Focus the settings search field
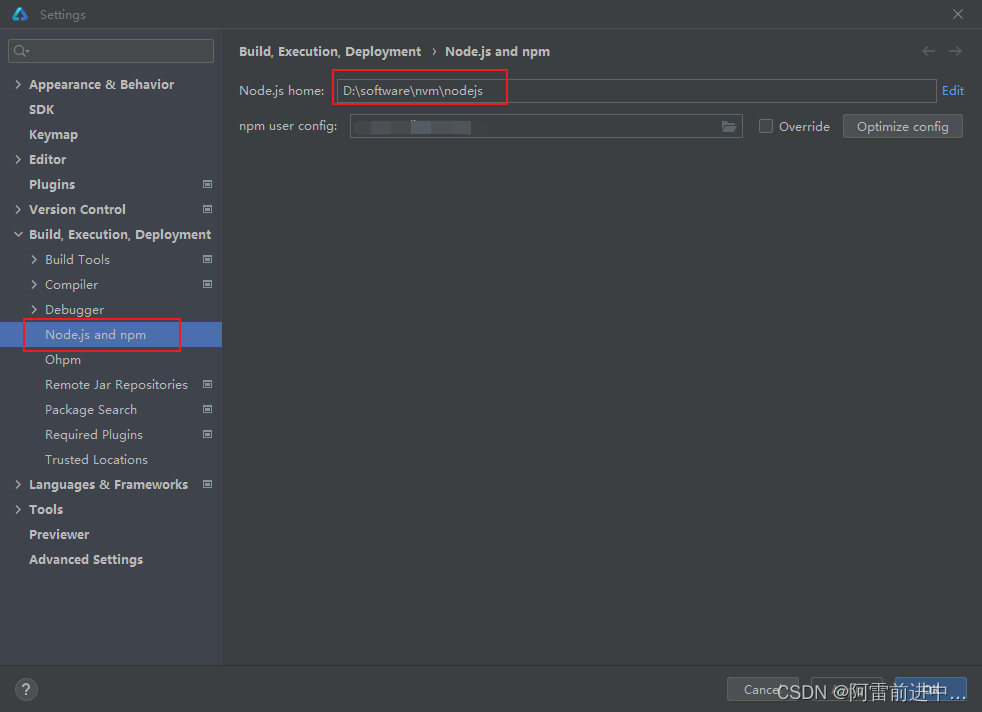The width and height of the screenshot is (982, 712). coord(111,51)
